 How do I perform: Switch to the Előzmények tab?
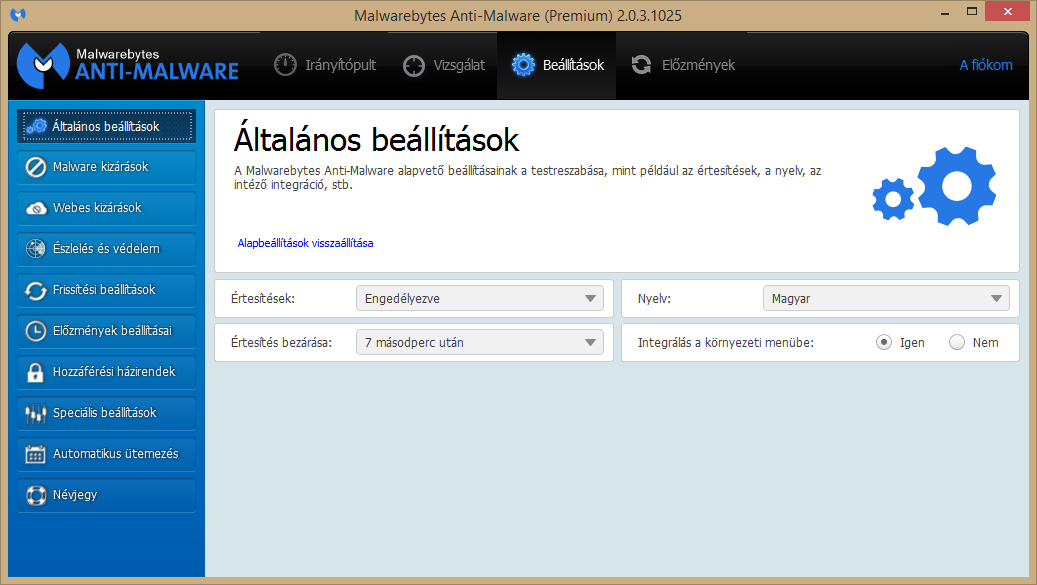[x=683, y=65]
